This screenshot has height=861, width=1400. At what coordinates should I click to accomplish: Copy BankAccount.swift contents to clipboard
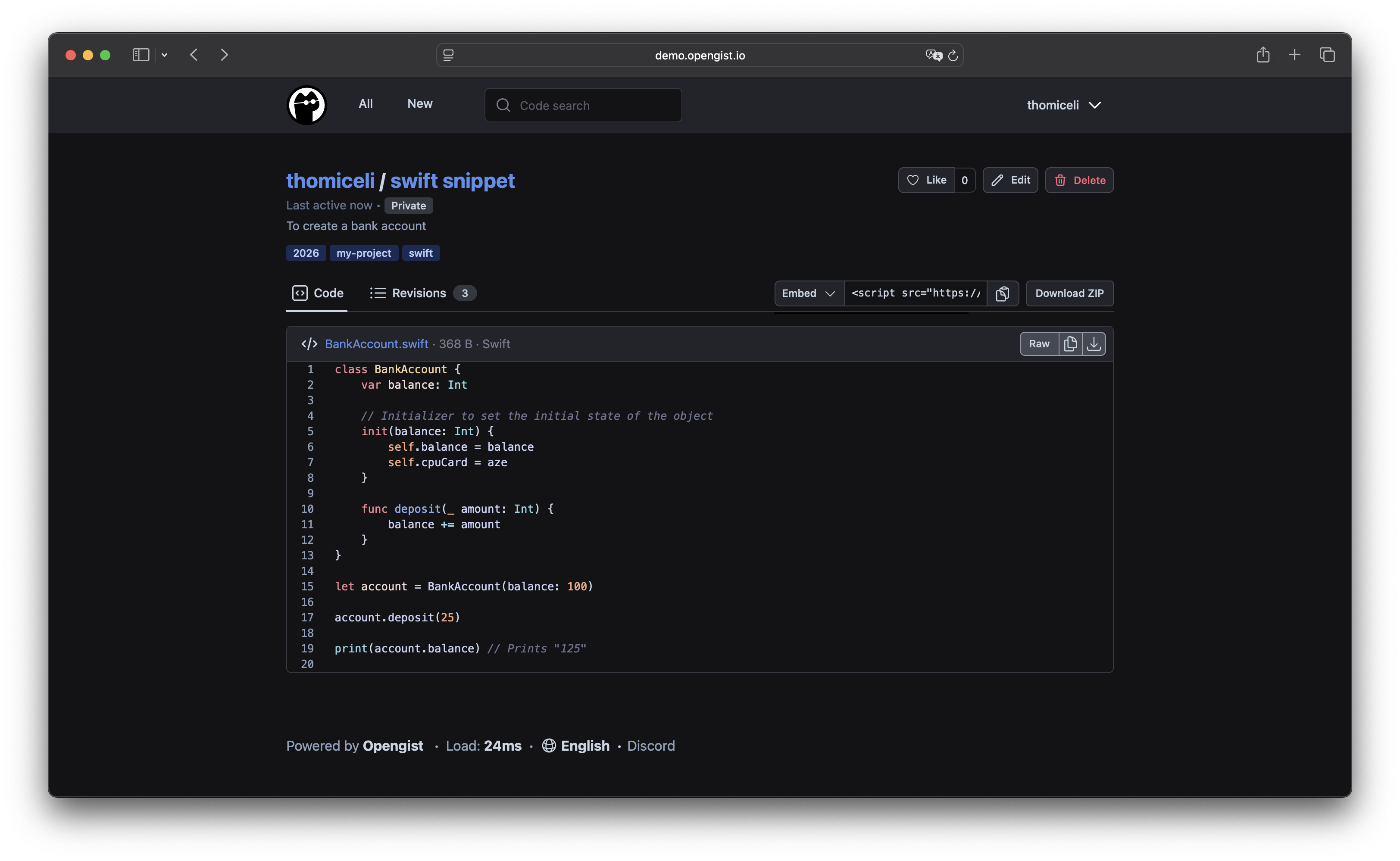[1070, 344]
